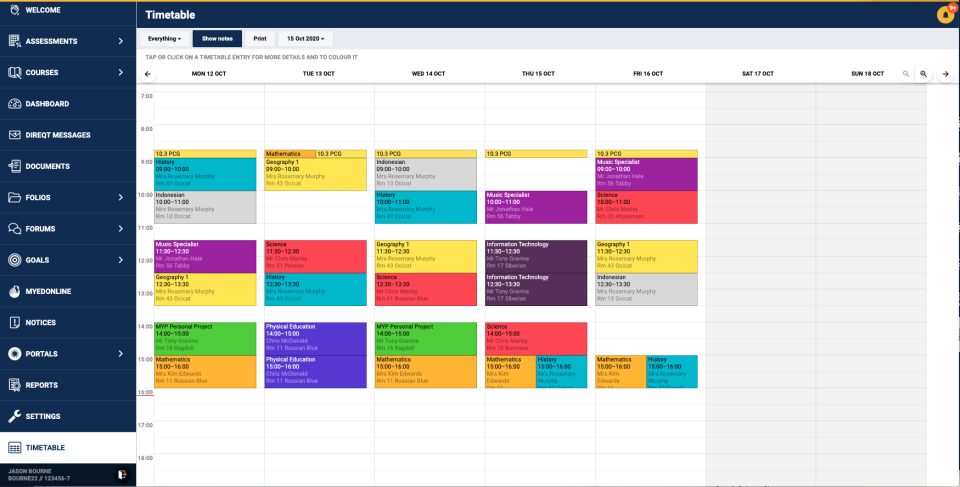Open the Settings menu label
The image size is (960, 487).
[x=43, y=417]
